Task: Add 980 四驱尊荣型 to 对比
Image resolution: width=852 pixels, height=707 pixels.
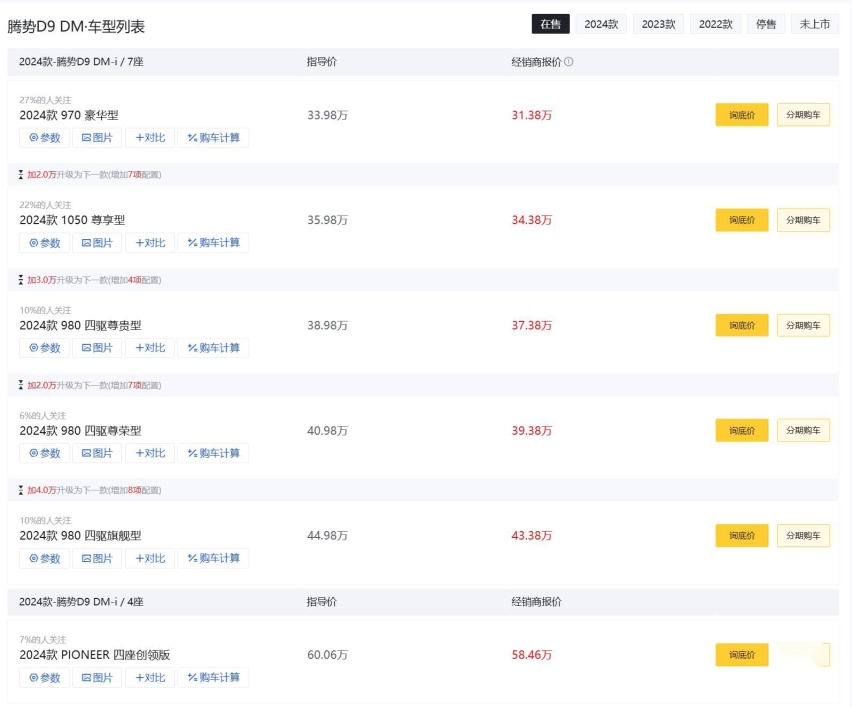Action: [x=150, y=453]
